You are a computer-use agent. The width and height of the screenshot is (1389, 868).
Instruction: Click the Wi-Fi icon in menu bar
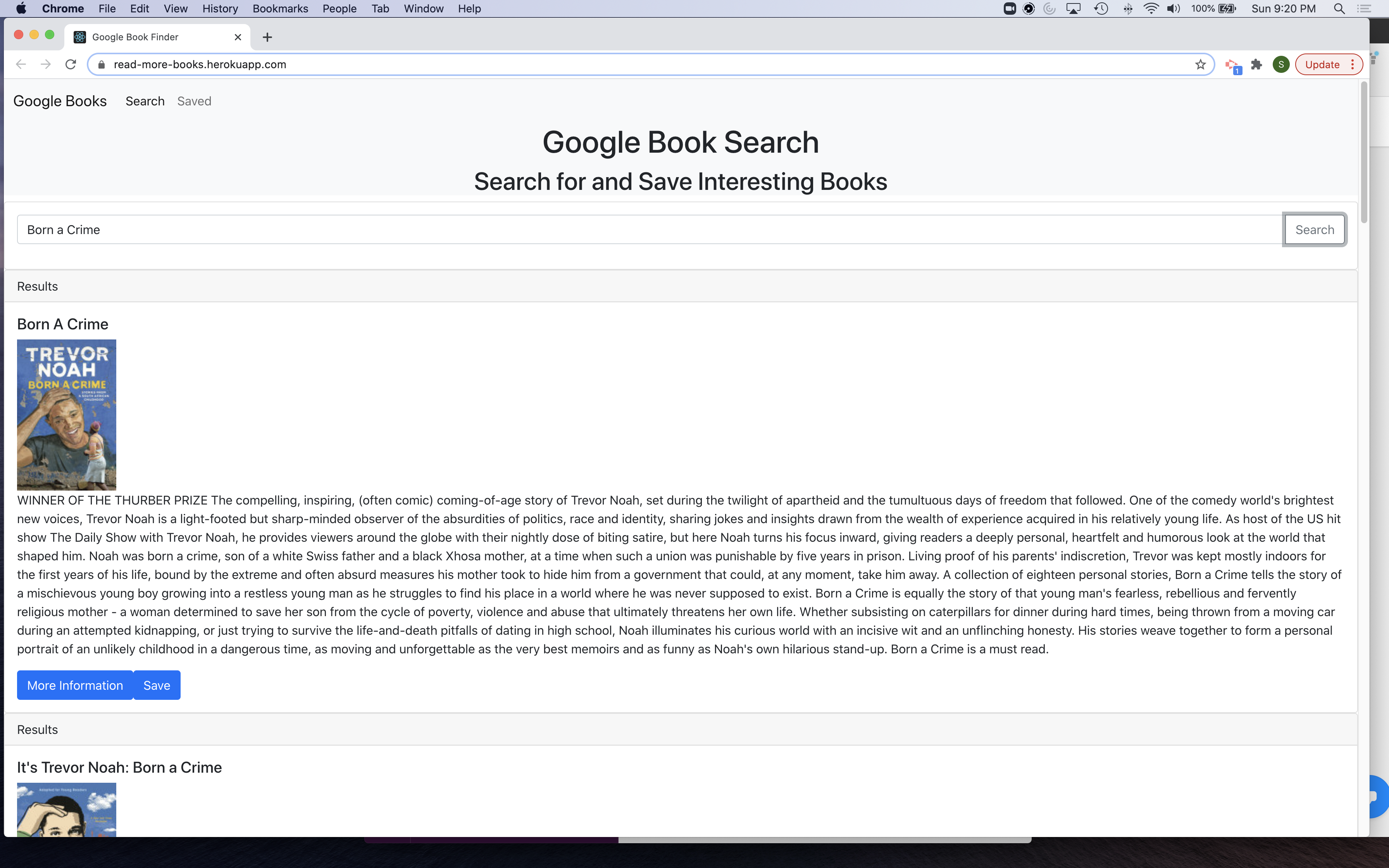click(1151, 8)
